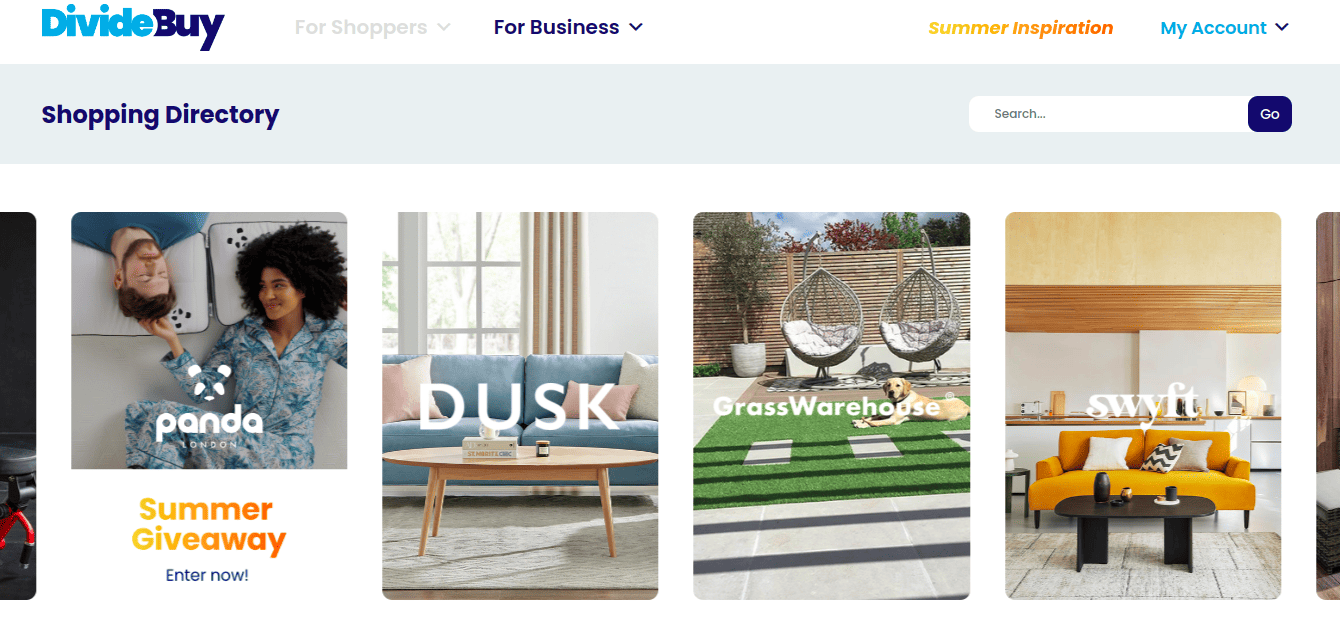Screen dimensions: 1340x620
Task: Open the Summer Inspiration link
Action: (1021, 28)
